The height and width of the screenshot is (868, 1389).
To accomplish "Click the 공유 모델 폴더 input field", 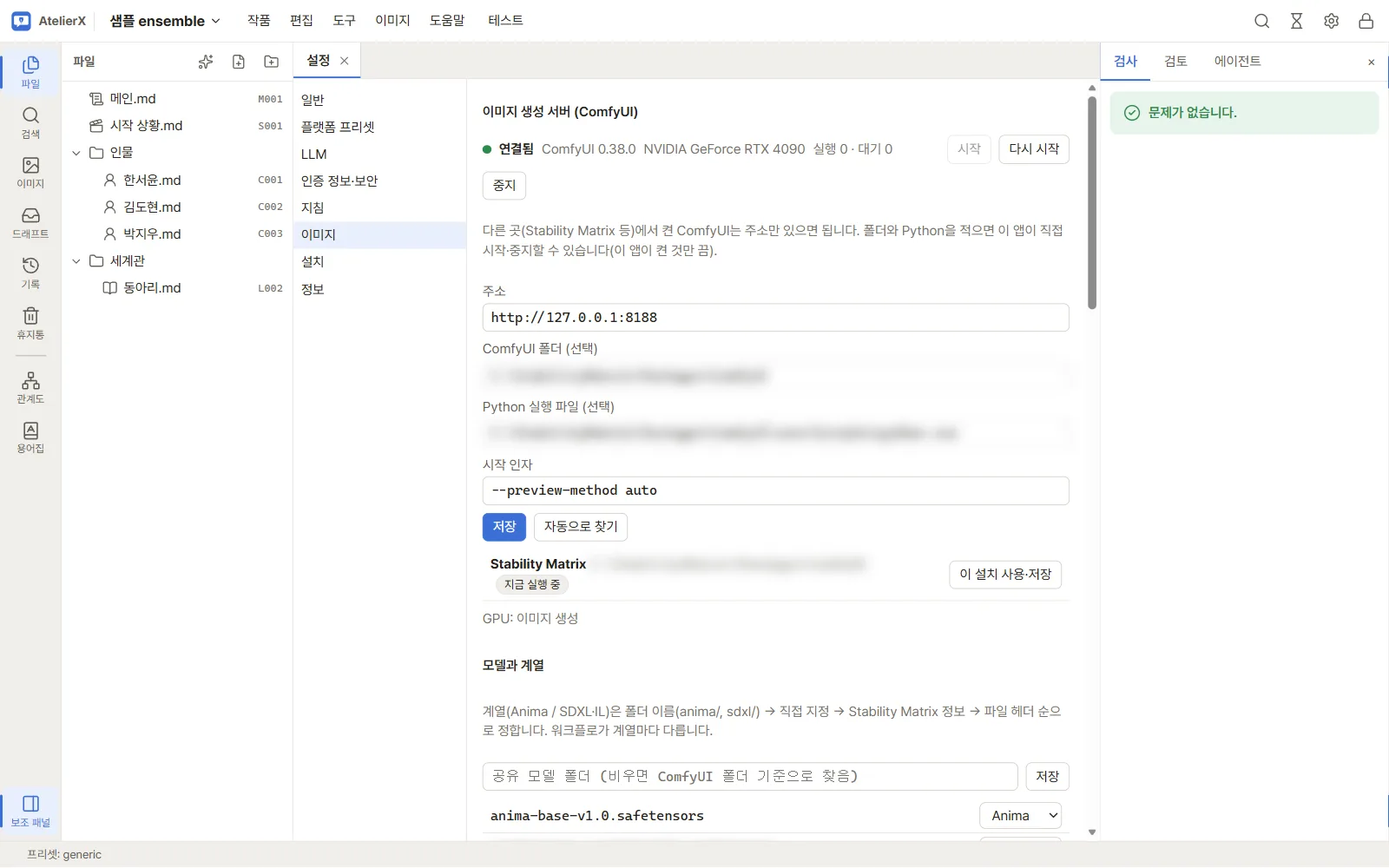I will click(750, 777).
